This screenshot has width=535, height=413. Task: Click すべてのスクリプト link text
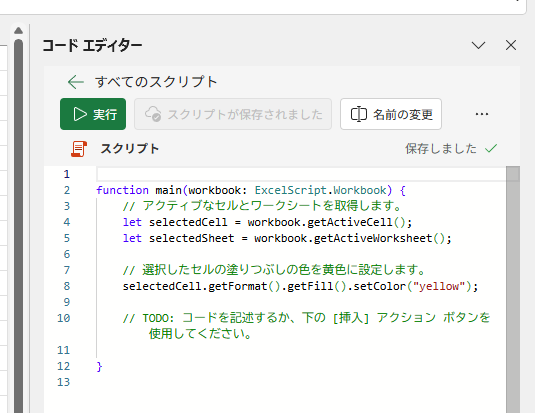pos(156,82)
